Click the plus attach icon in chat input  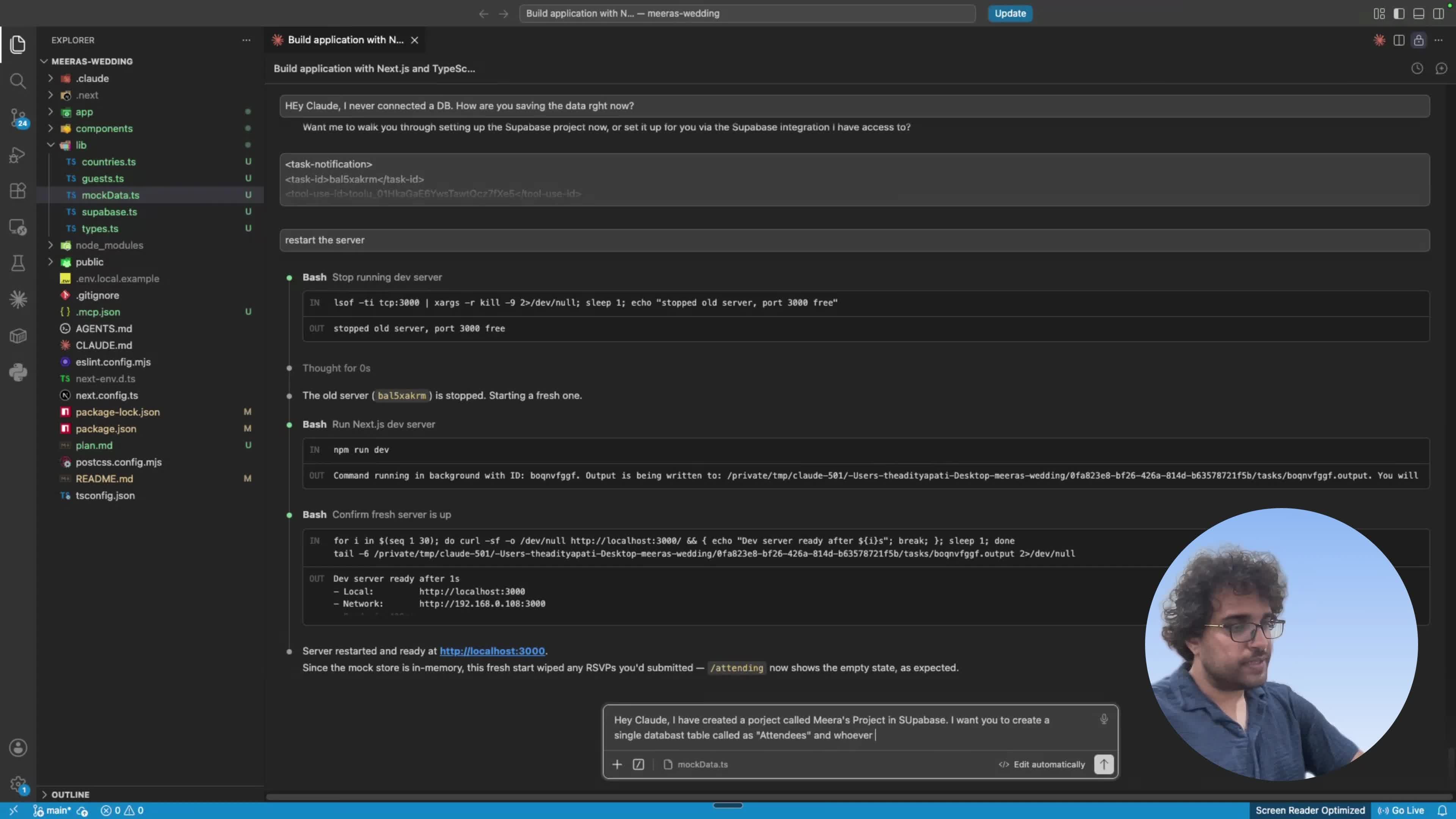[617, 764]
